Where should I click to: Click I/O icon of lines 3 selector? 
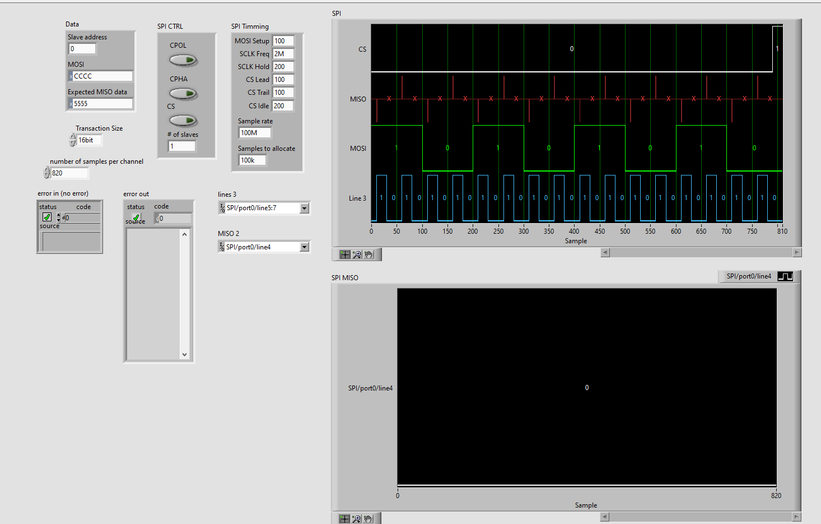[x=222, y=208]
